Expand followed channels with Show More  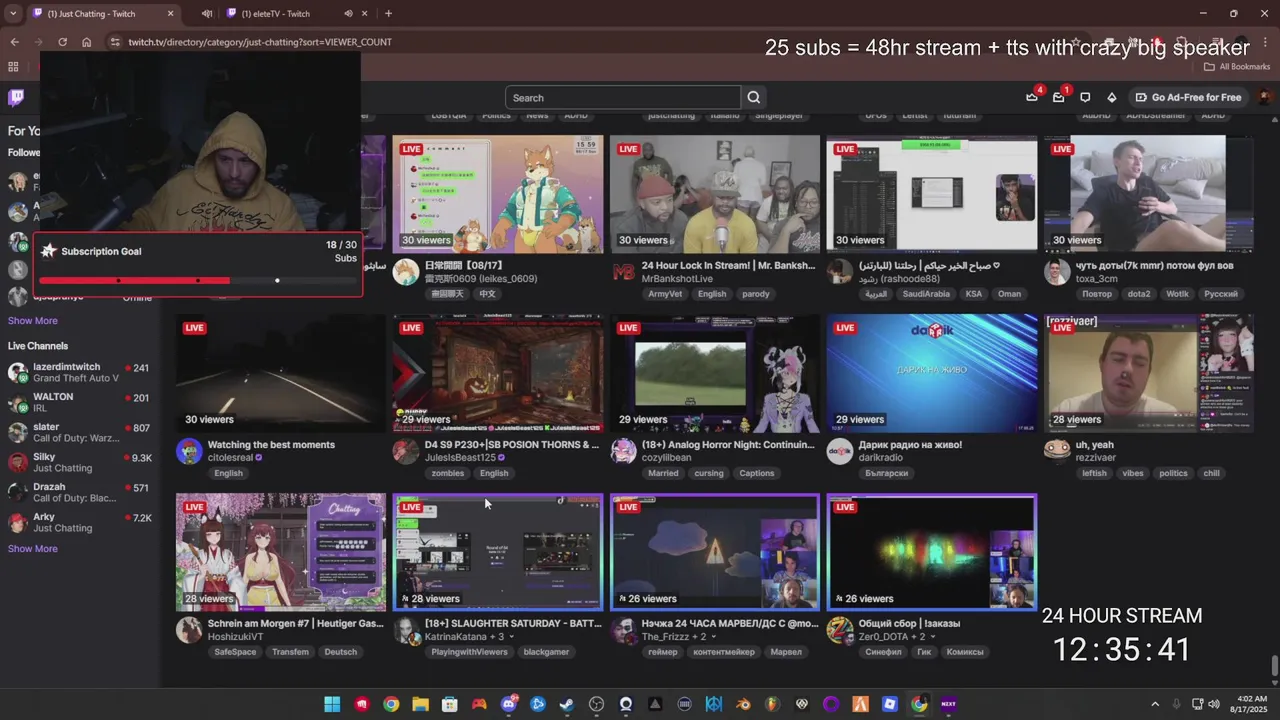coord(33,321)
